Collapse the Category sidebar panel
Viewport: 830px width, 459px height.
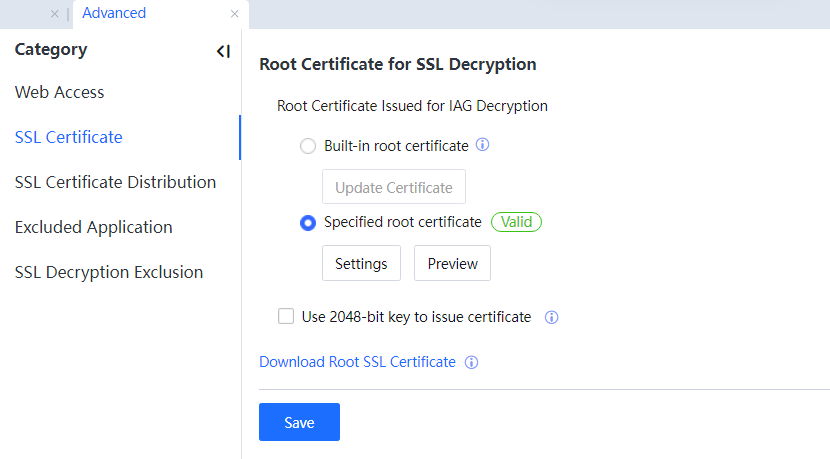point(223,51)
